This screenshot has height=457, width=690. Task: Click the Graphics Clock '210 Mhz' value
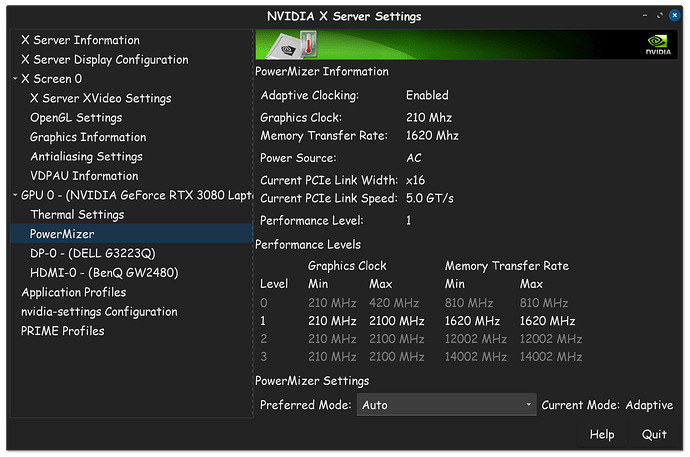point(429,117)
